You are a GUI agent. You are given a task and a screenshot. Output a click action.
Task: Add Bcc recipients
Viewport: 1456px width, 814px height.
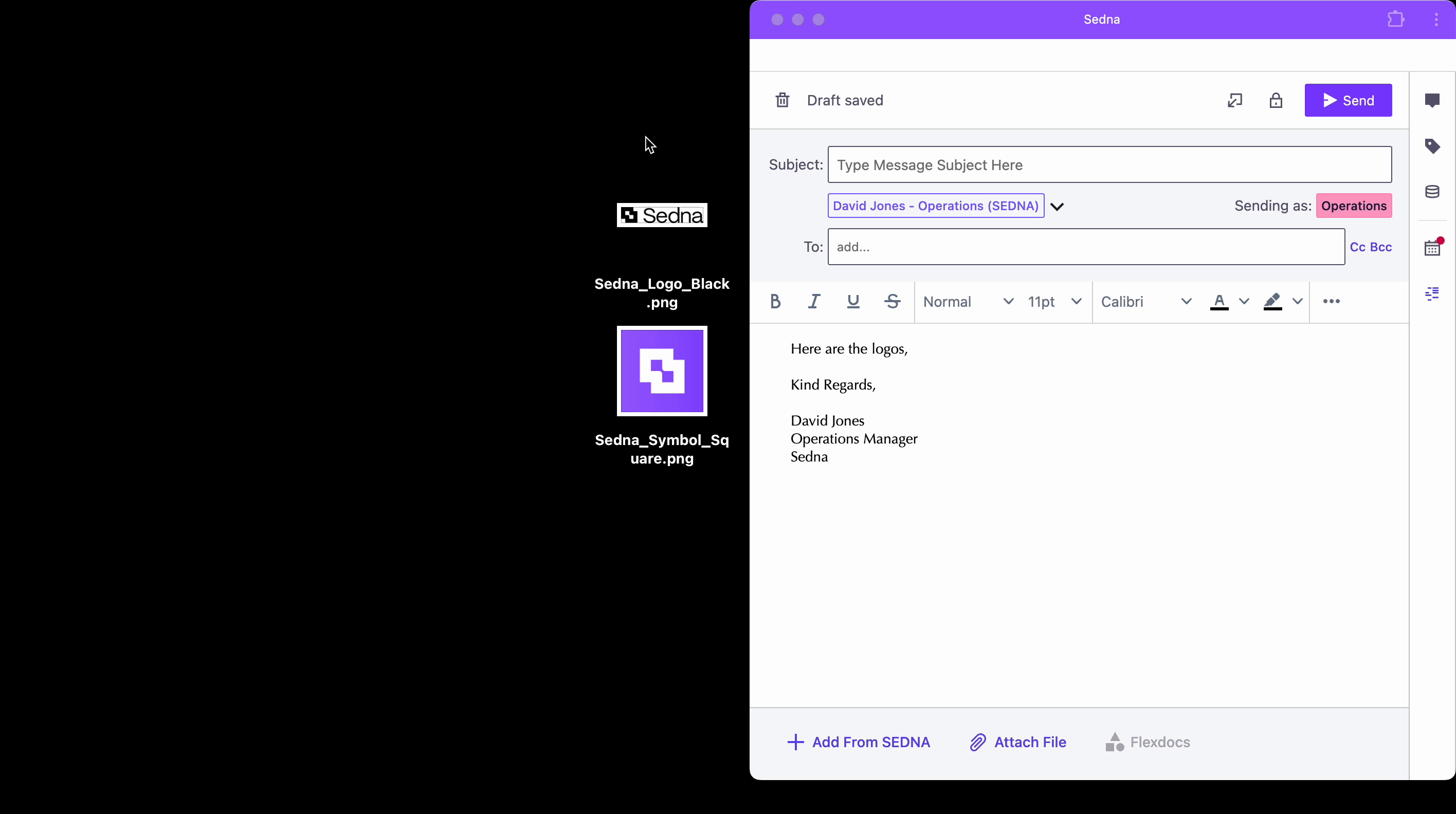1381,247
